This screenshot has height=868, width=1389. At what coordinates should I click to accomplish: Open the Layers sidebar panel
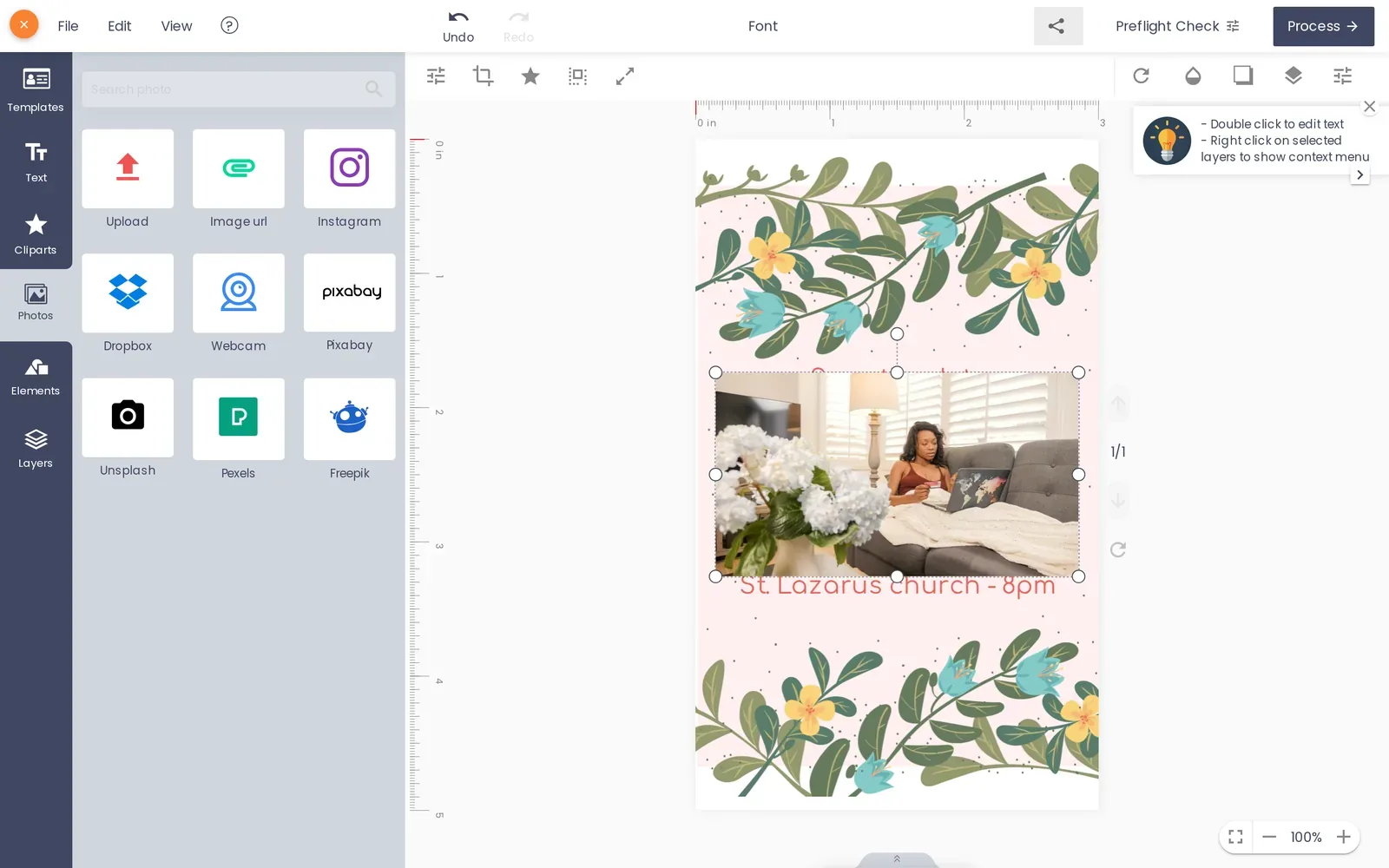click(36, 448)
